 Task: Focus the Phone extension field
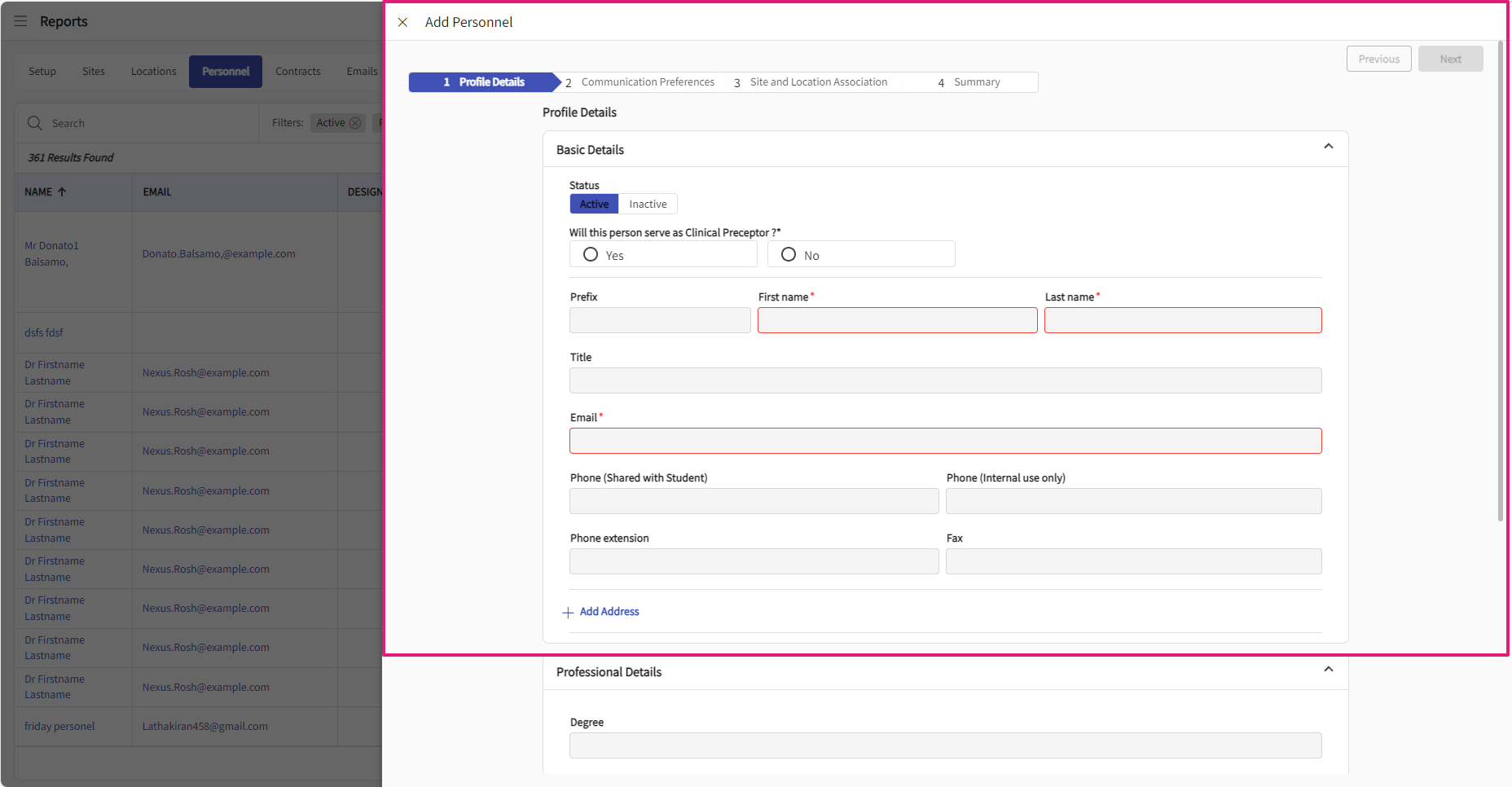pyautogui.click(x=754, y=561)
